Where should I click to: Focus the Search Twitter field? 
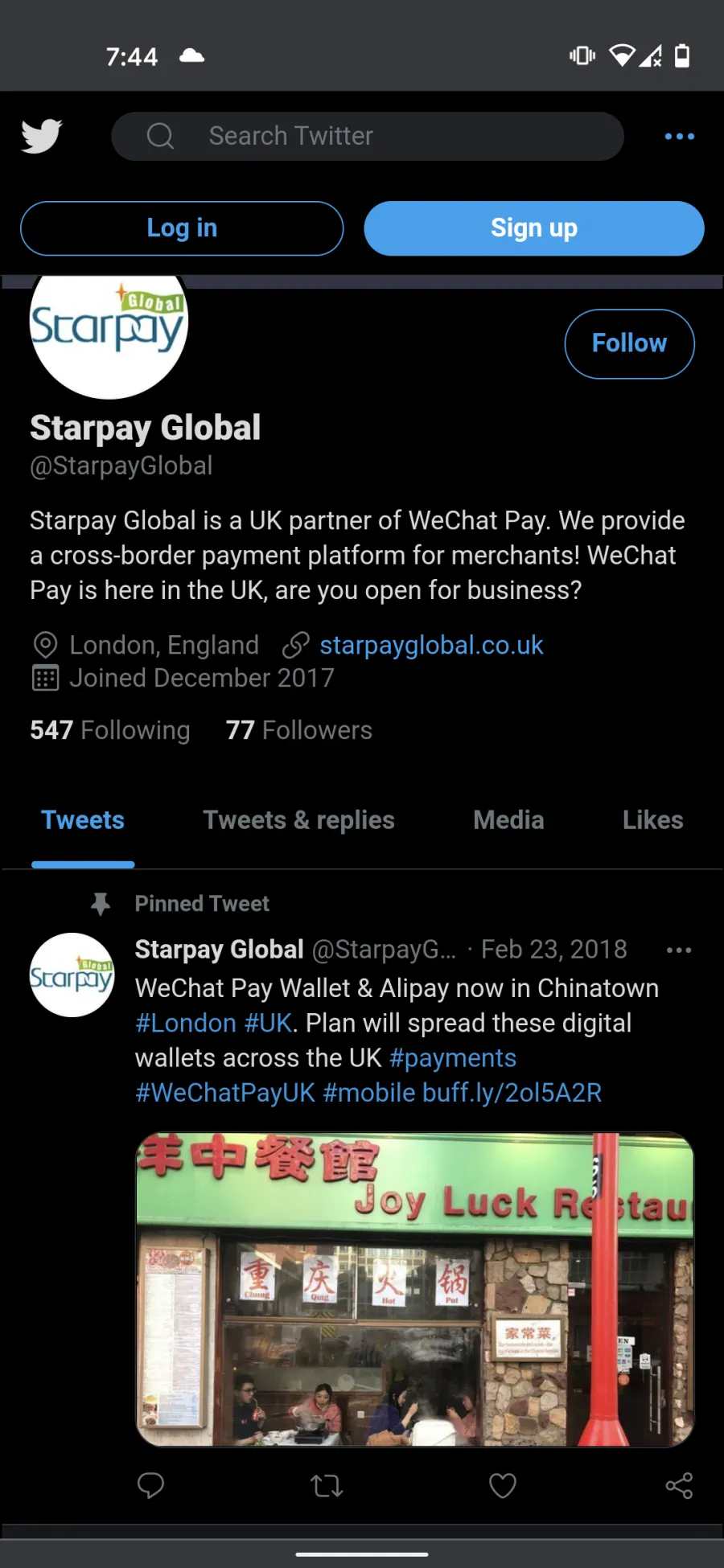point(368,136)
